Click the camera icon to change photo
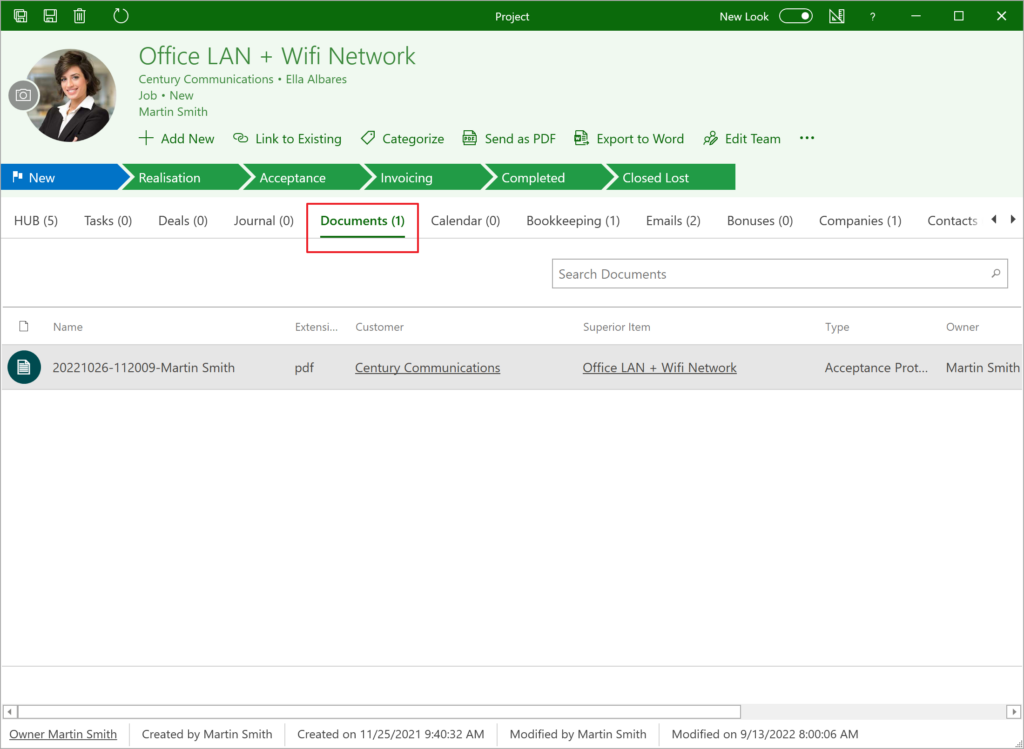 point(24,95)
